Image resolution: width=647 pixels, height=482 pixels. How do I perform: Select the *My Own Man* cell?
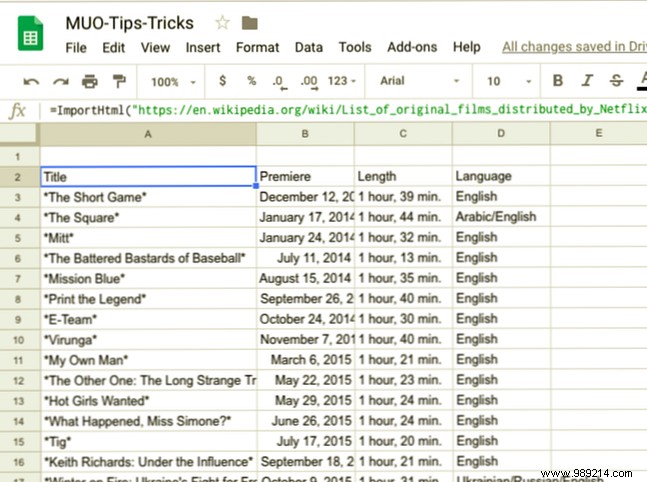pos(148,360)
